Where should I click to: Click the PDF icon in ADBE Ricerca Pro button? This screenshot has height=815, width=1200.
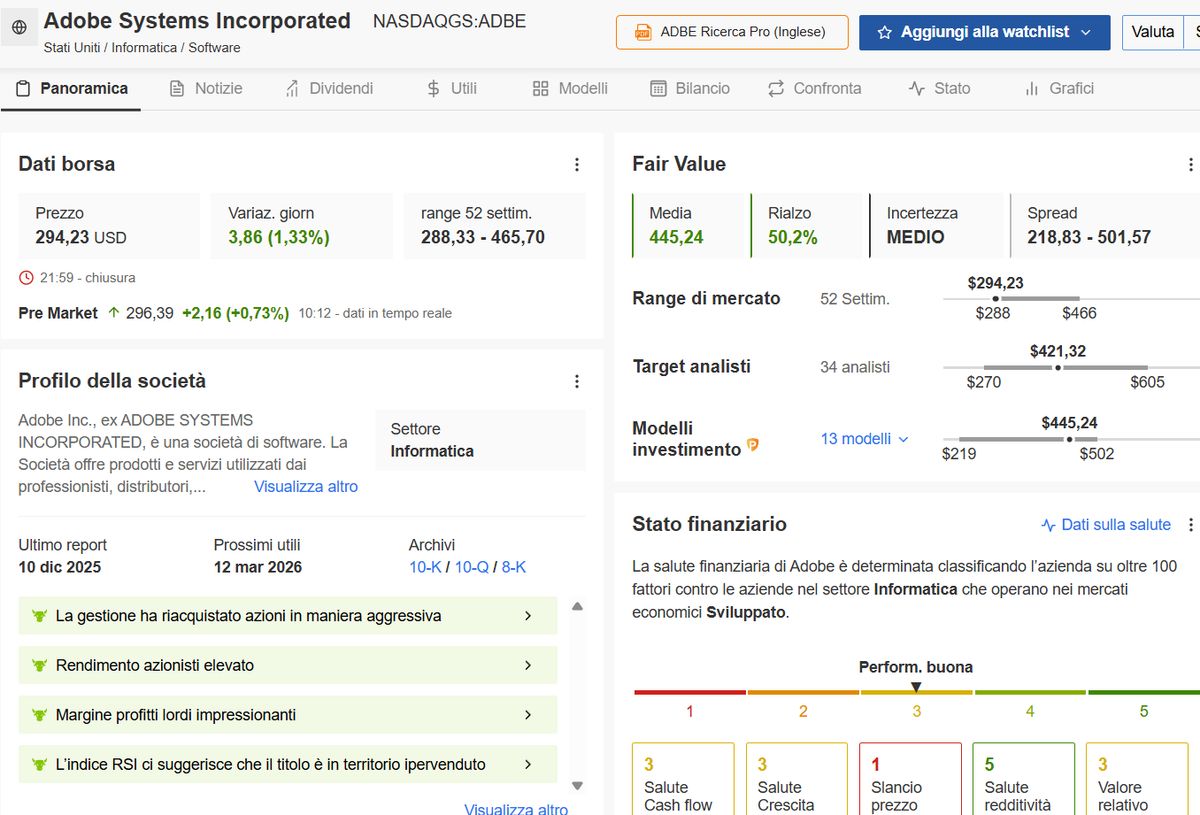coord(643,32)
